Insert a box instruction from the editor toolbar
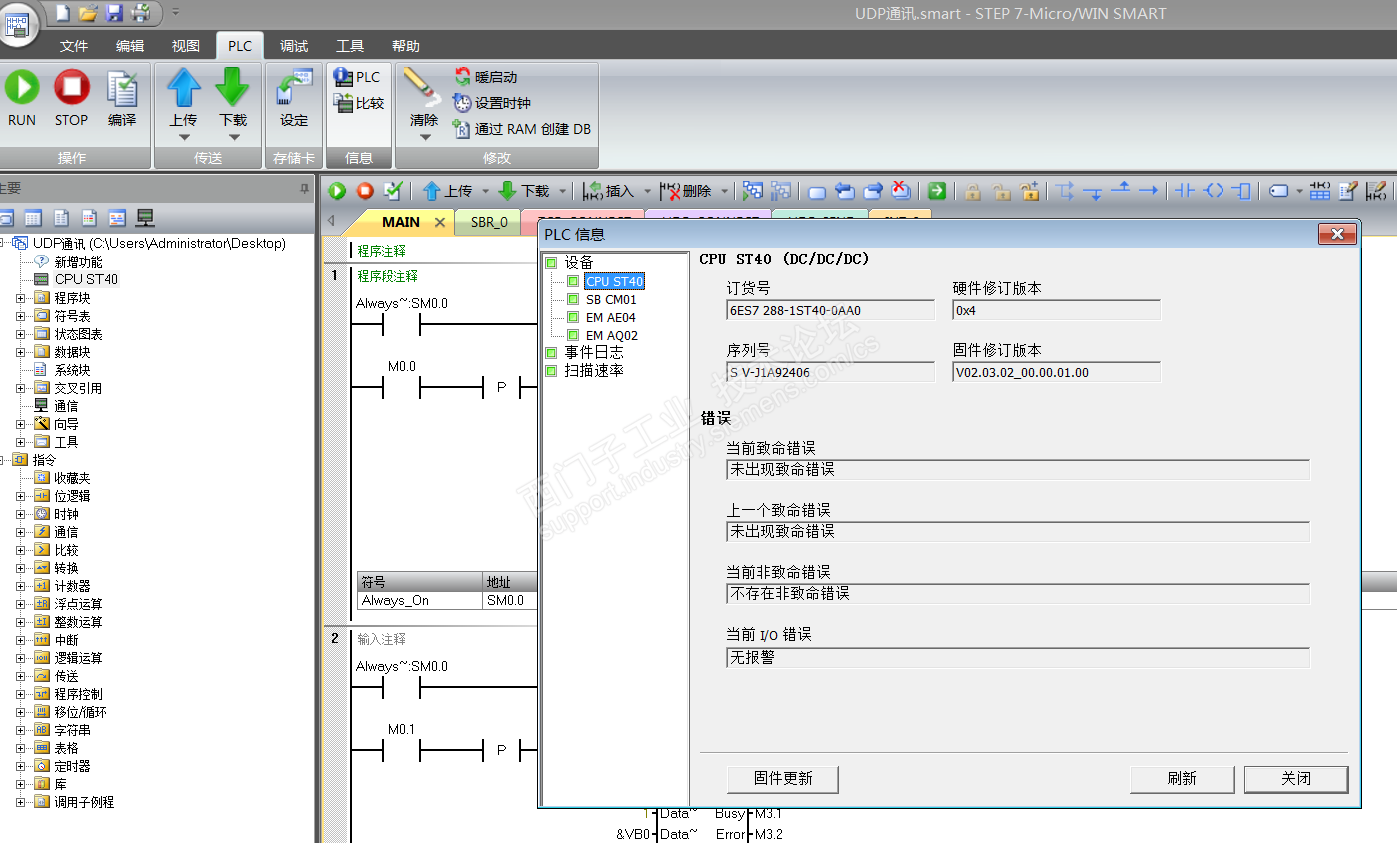1397x843 pixels. pyautogui.click(x=1241, y=190)
